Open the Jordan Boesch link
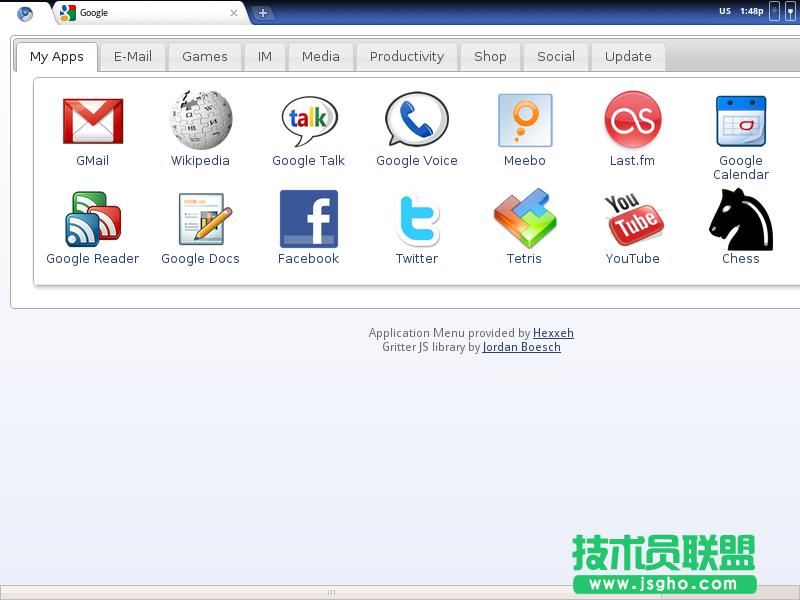 (x=522, y=347)
